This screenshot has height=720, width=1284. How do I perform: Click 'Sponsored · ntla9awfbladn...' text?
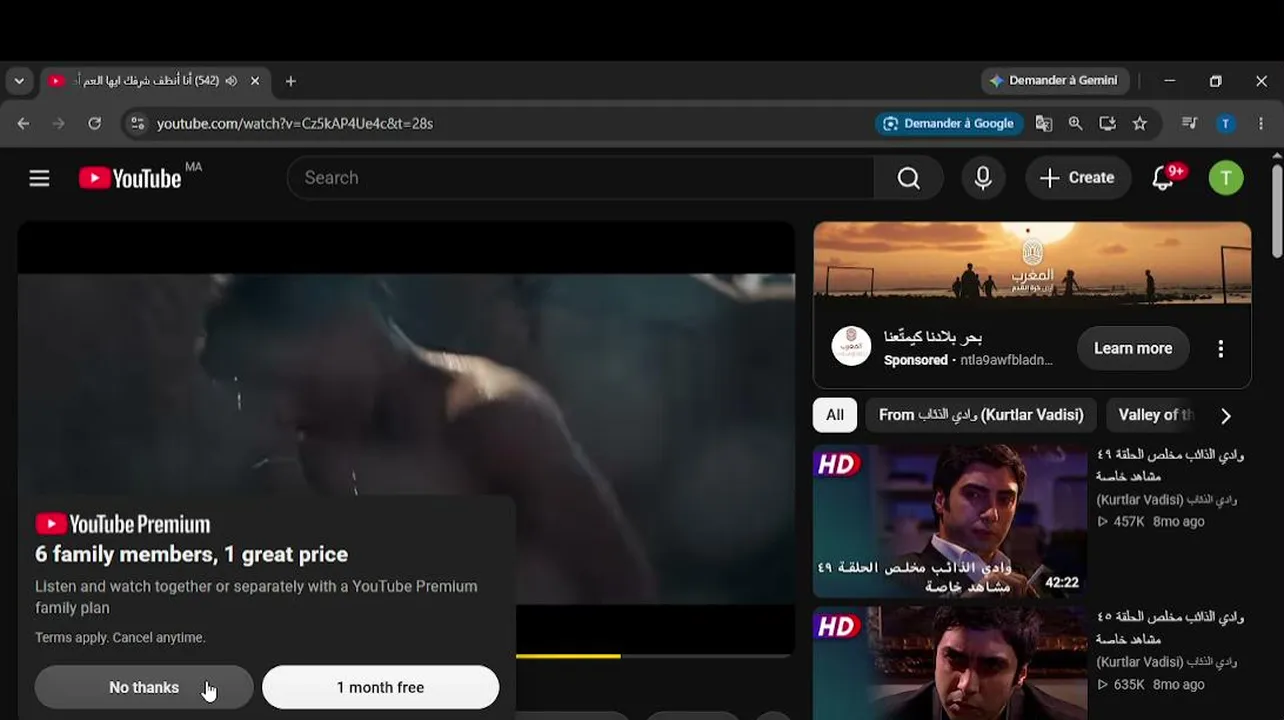[968, 360]
